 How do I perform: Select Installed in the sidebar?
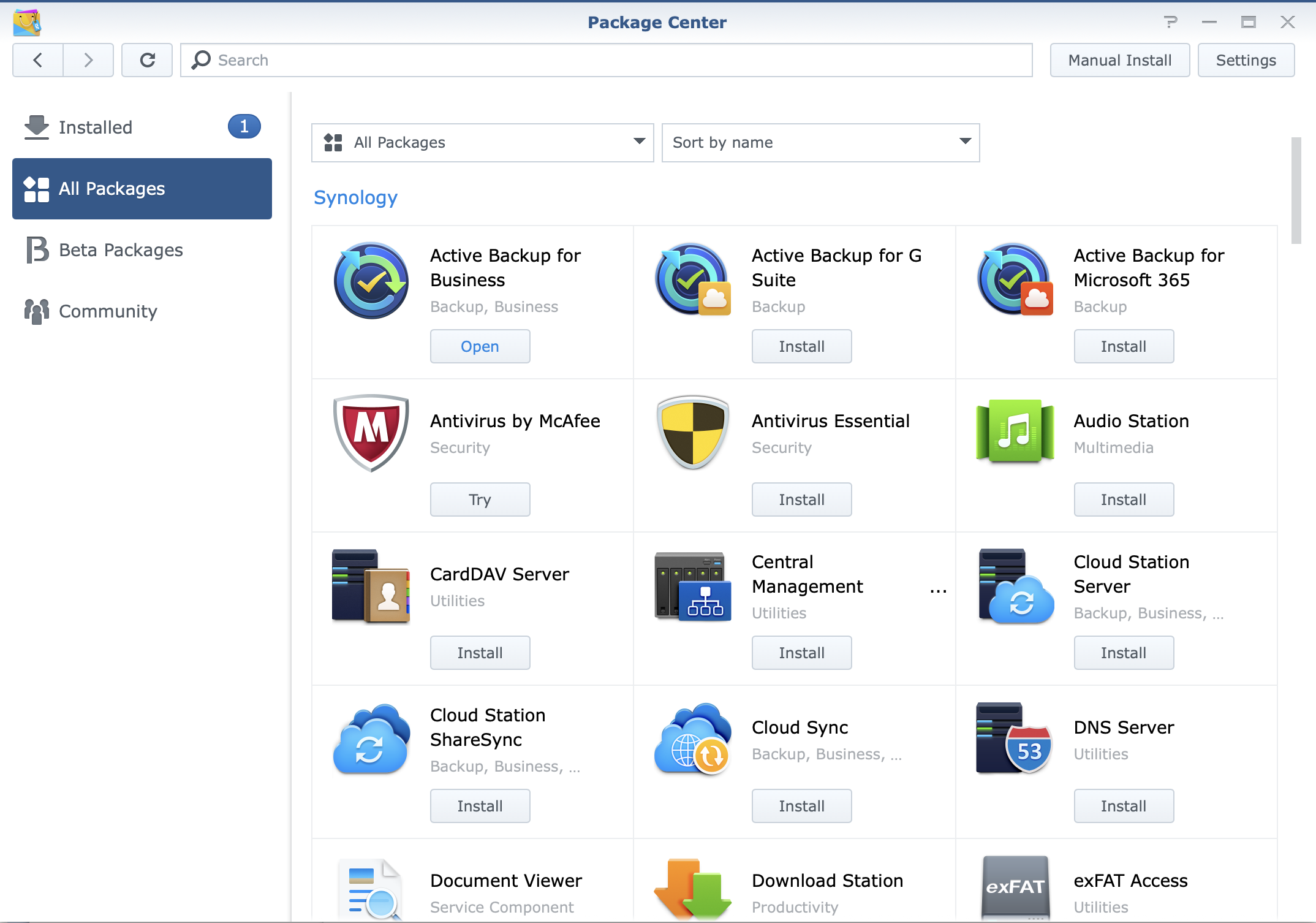[x=142, y=127]
